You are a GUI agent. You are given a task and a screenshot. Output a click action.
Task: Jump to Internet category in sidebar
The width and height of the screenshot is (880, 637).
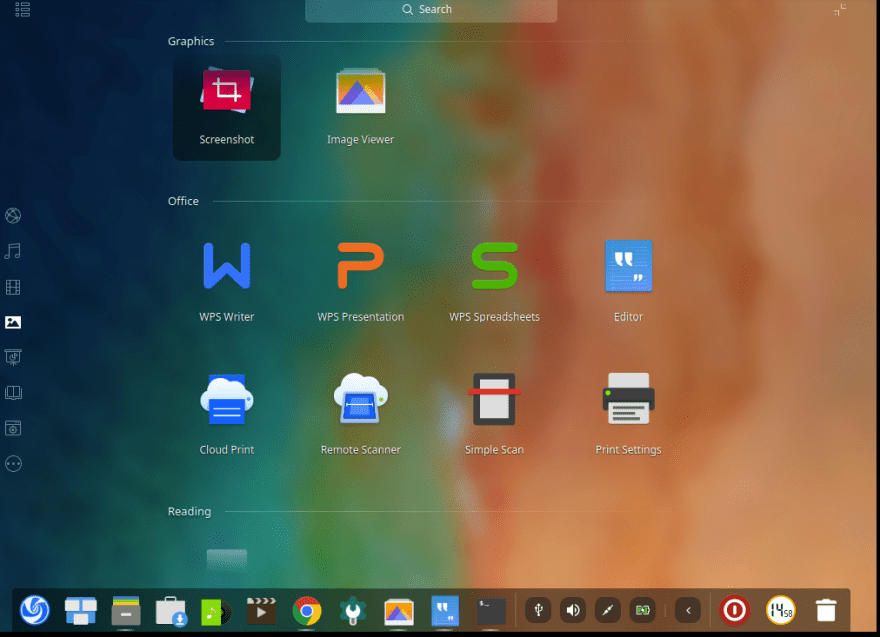tap(13, 216)
